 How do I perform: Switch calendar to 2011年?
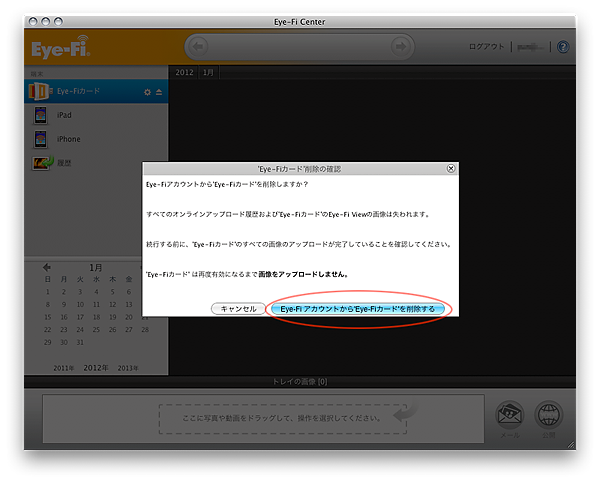click(64, 368)
